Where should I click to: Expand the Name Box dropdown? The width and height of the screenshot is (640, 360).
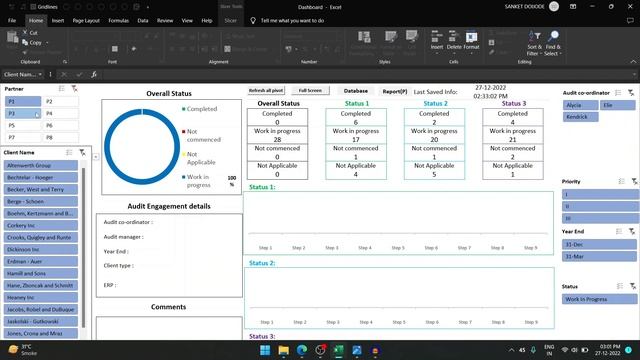40,74
